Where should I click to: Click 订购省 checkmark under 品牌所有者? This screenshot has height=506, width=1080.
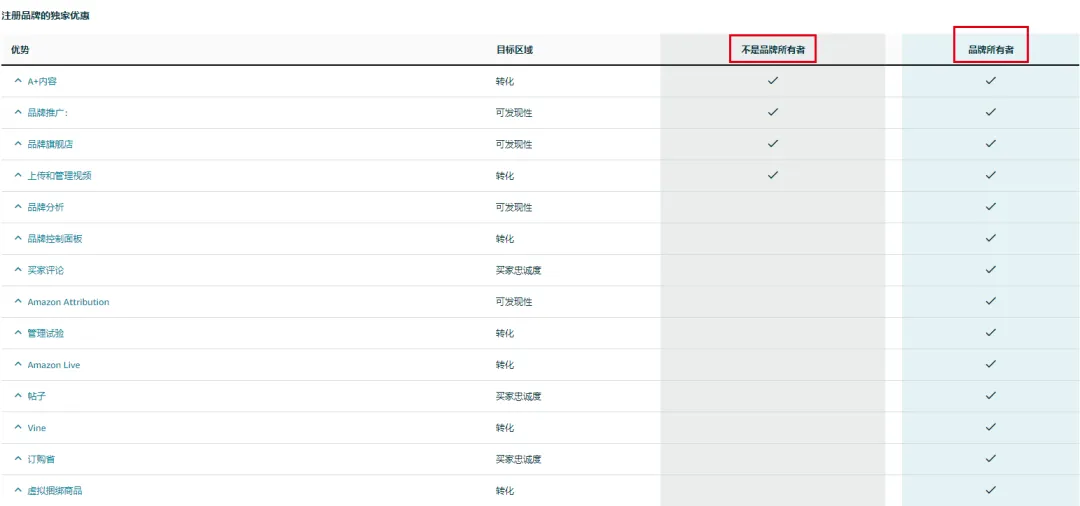[990, 458]
